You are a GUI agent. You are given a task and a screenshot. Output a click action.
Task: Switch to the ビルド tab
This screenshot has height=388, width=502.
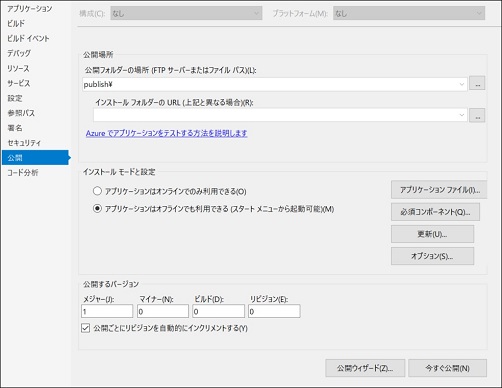(16, 24)
